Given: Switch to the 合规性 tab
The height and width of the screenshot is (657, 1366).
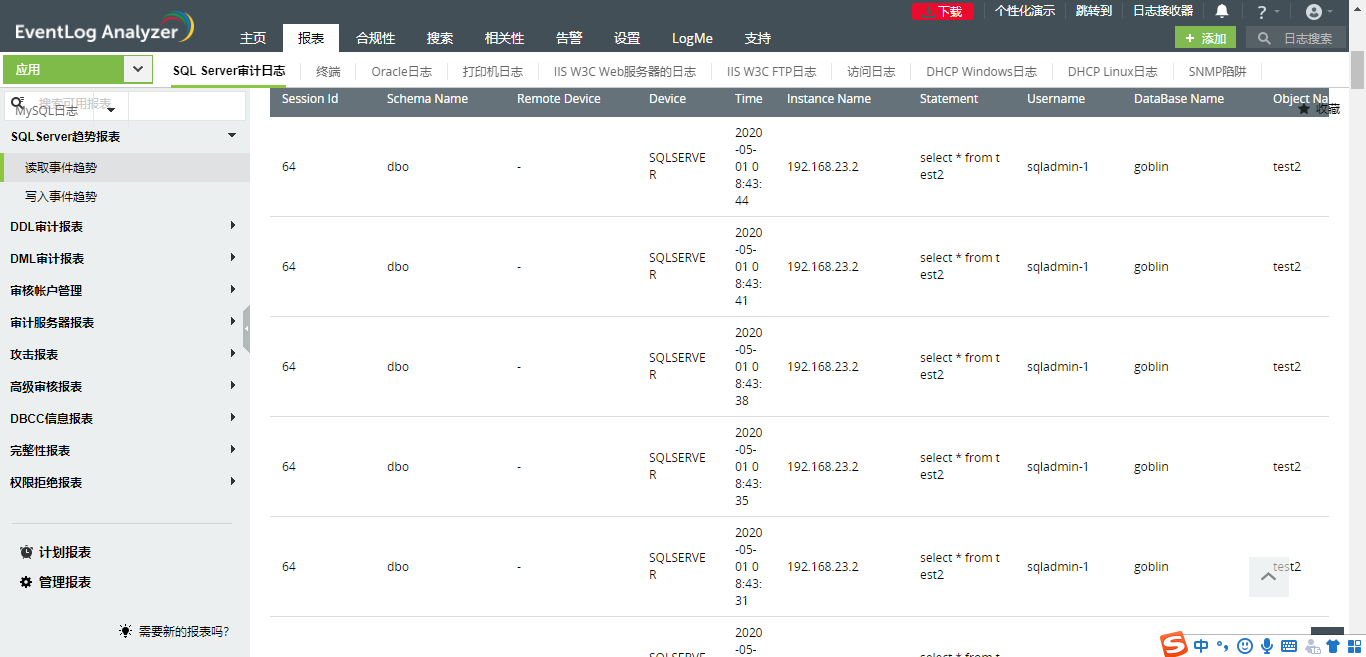Looking at the screenshot, I should 376,39.
